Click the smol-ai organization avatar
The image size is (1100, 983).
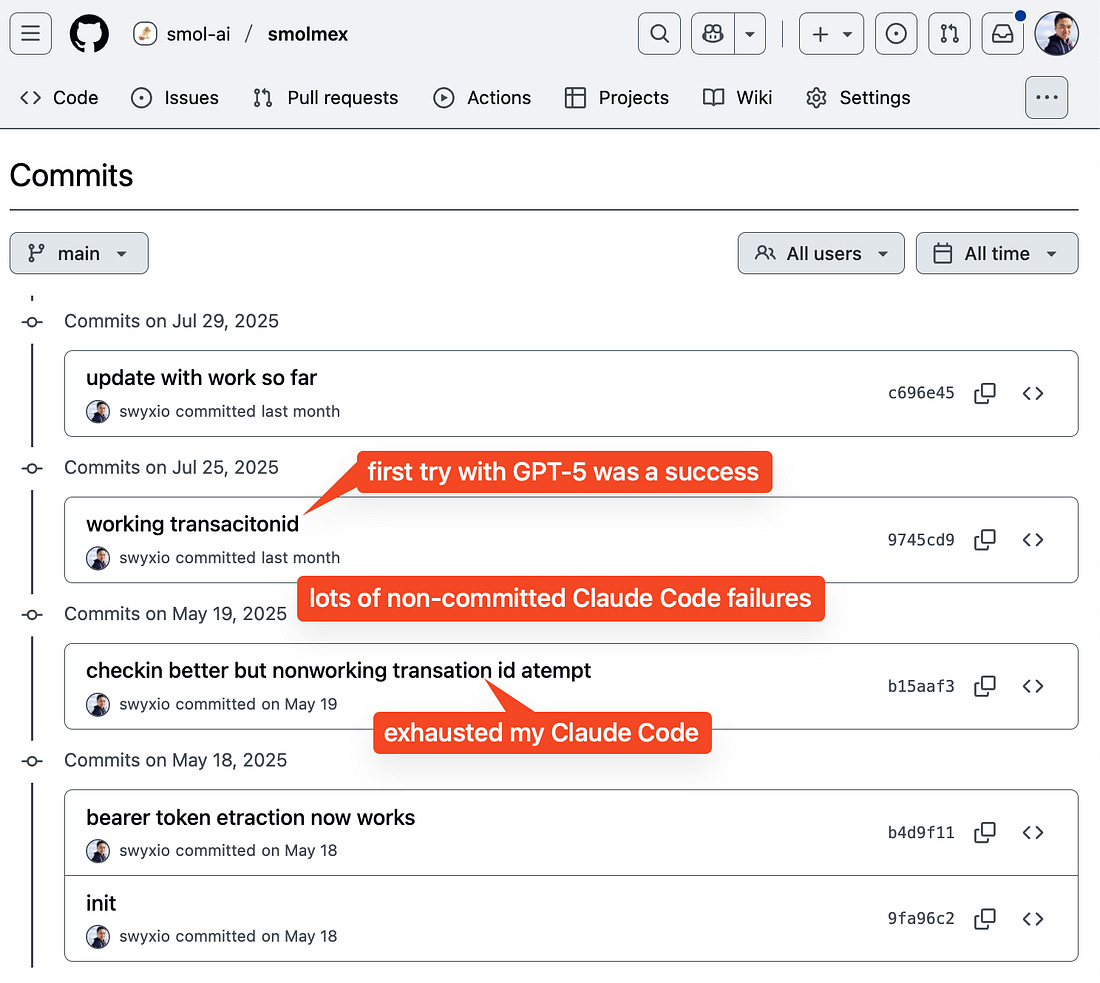145,34
